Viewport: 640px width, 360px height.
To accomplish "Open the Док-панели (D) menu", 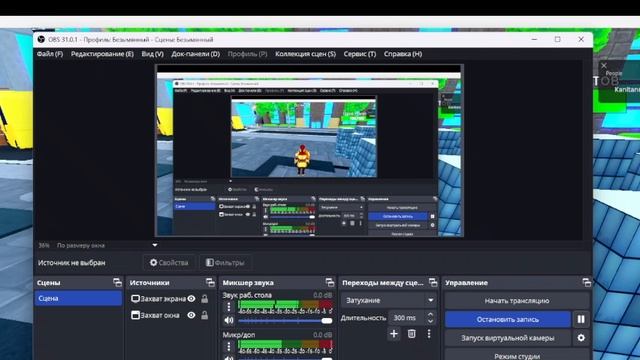I will click(196, 54).
